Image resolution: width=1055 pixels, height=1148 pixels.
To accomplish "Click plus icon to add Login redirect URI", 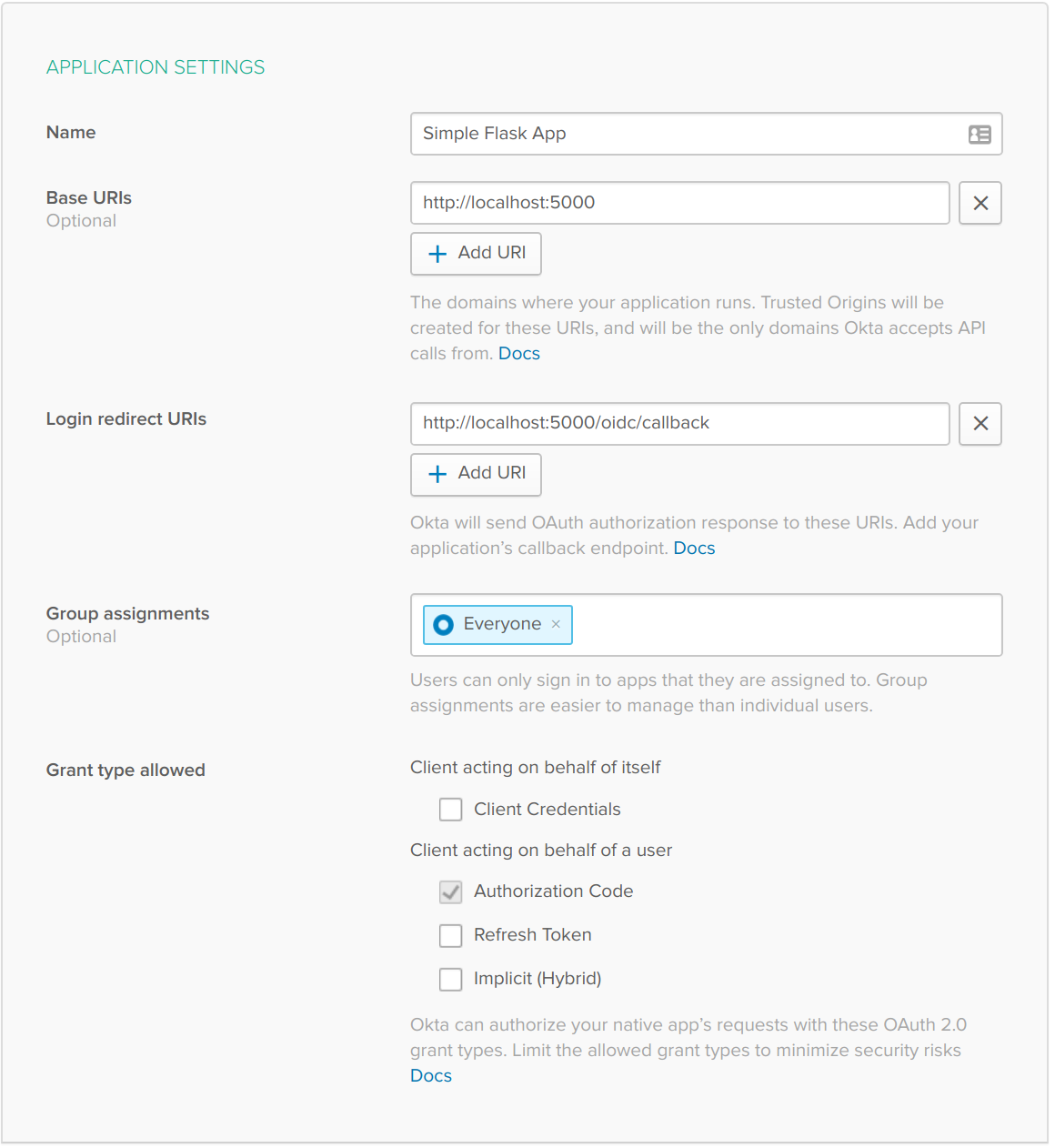I will click(437, 474).
